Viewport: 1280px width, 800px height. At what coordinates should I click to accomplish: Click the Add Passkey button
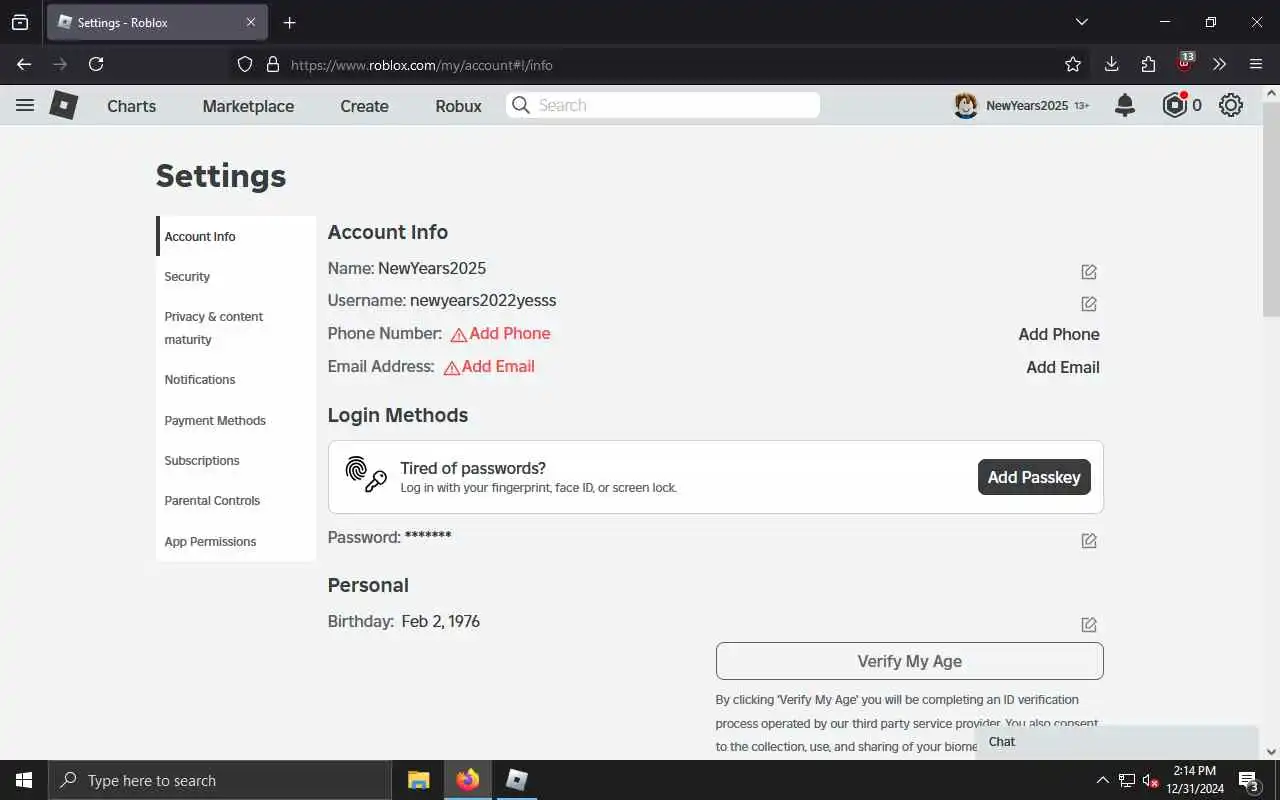point(1034,477)
